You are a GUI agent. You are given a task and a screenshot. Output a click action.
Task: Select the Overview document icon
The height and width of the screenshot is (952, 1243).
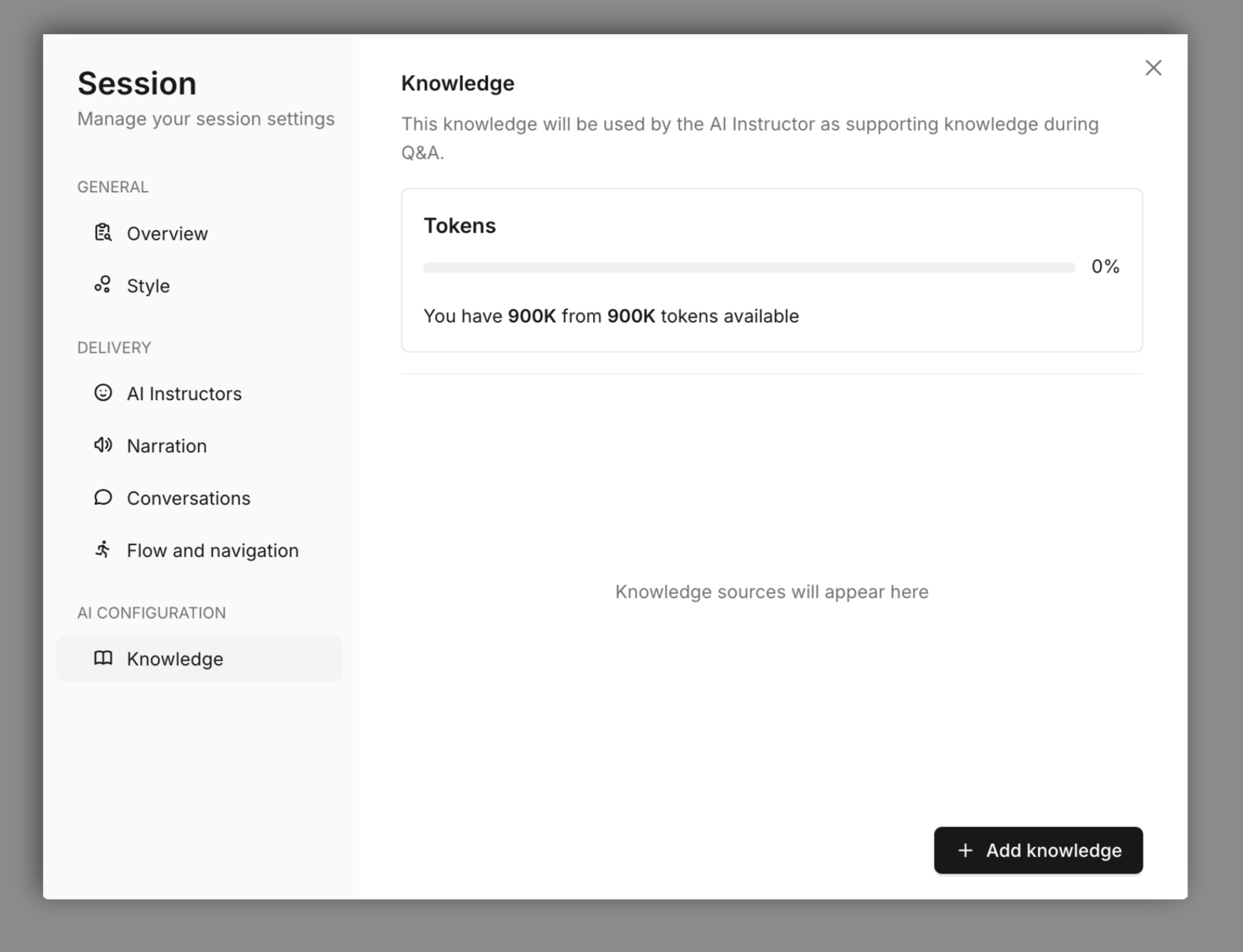tap(103, 233)
